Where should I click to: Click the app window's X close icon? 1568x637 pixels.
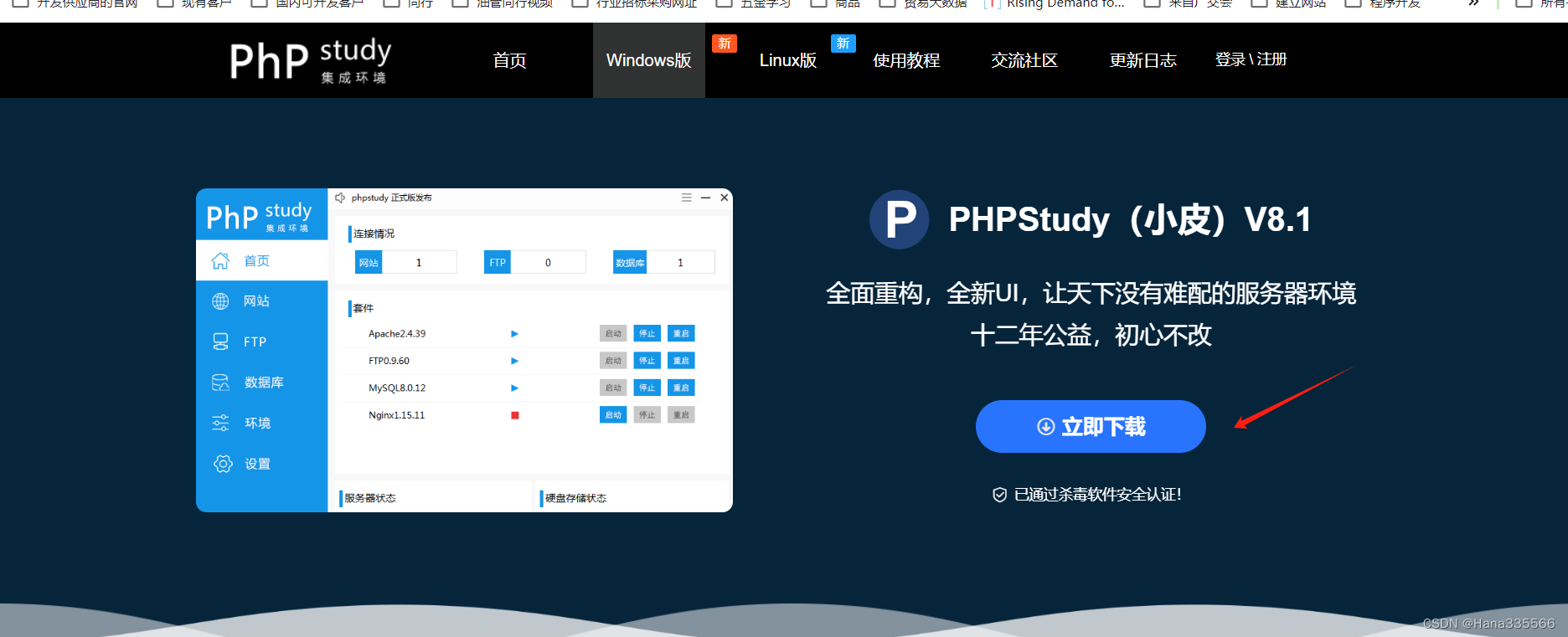[x=725, y=198]
